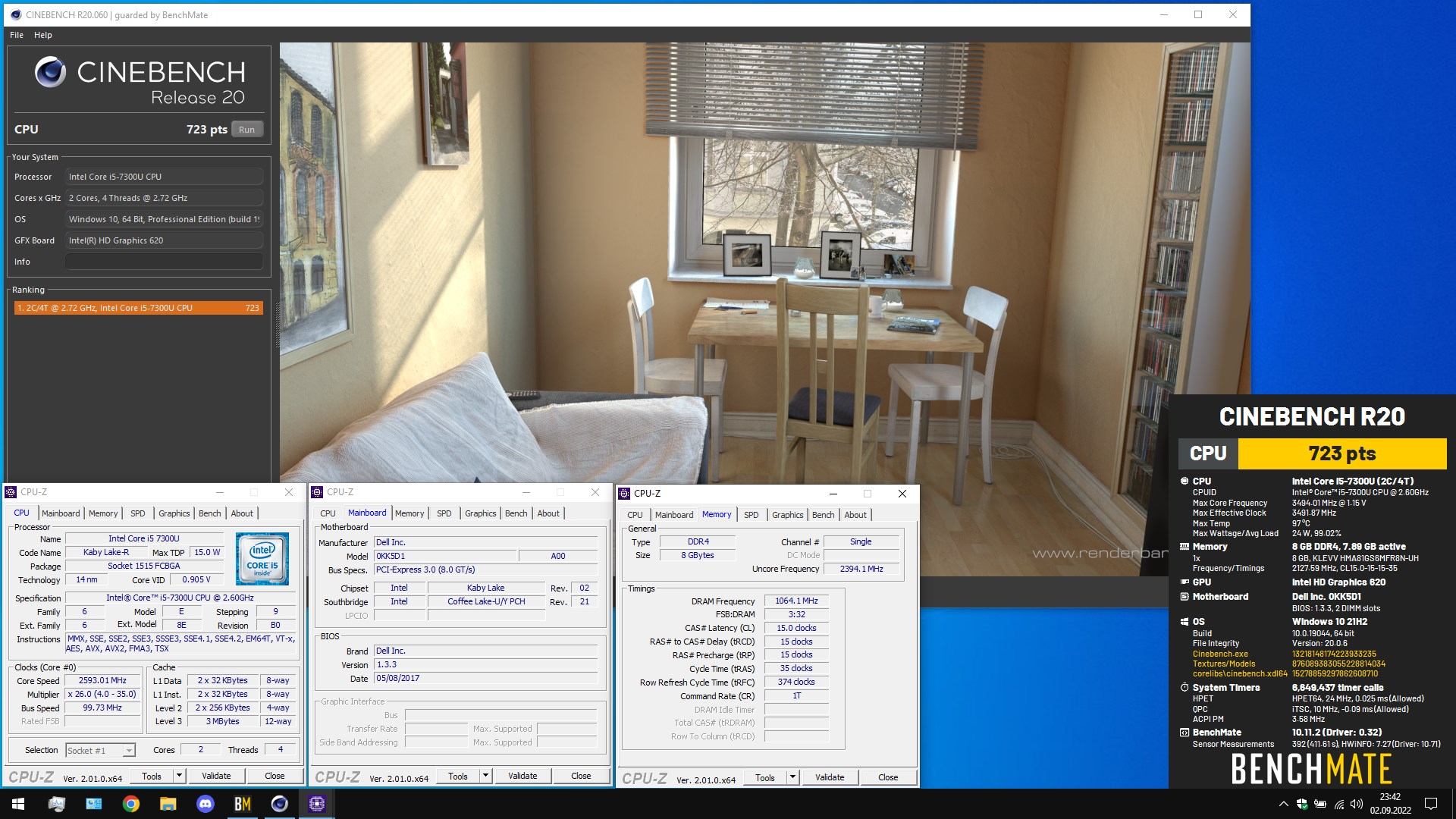The height and width of the screenshot is (819, 1456).
Task: Select the top ranking entry i5-7300U
Action: [139, 308]
